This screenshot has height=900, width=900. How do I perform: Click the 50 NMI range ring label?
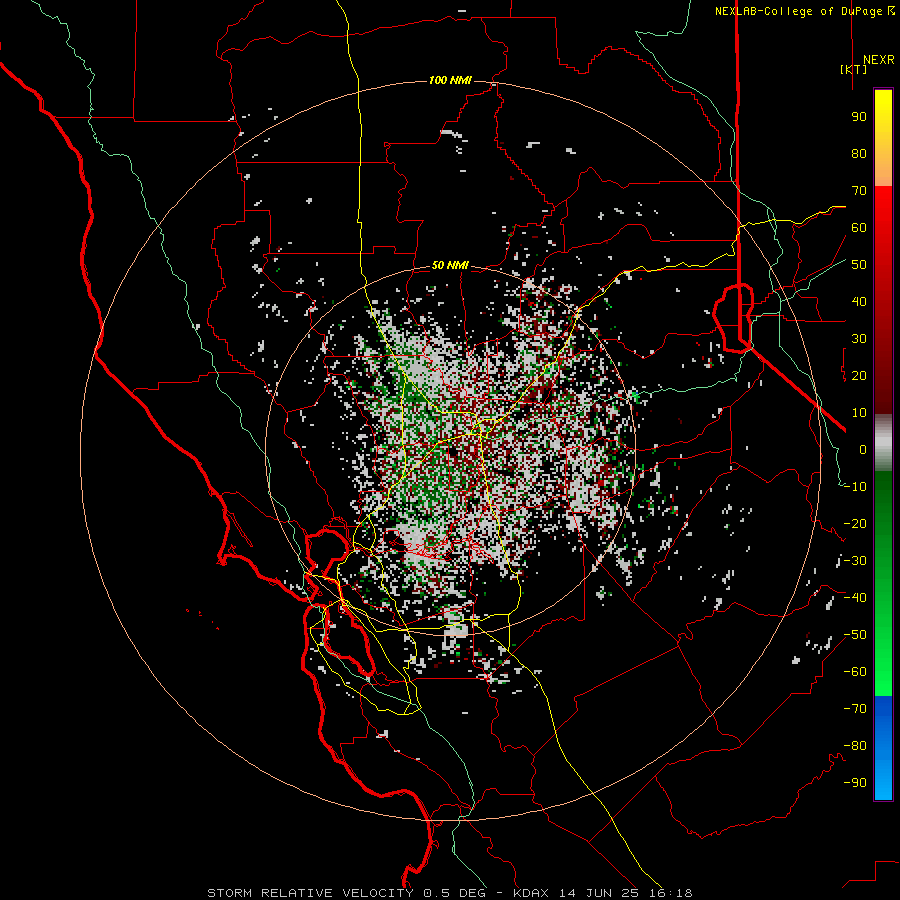(x=450, y=265)
